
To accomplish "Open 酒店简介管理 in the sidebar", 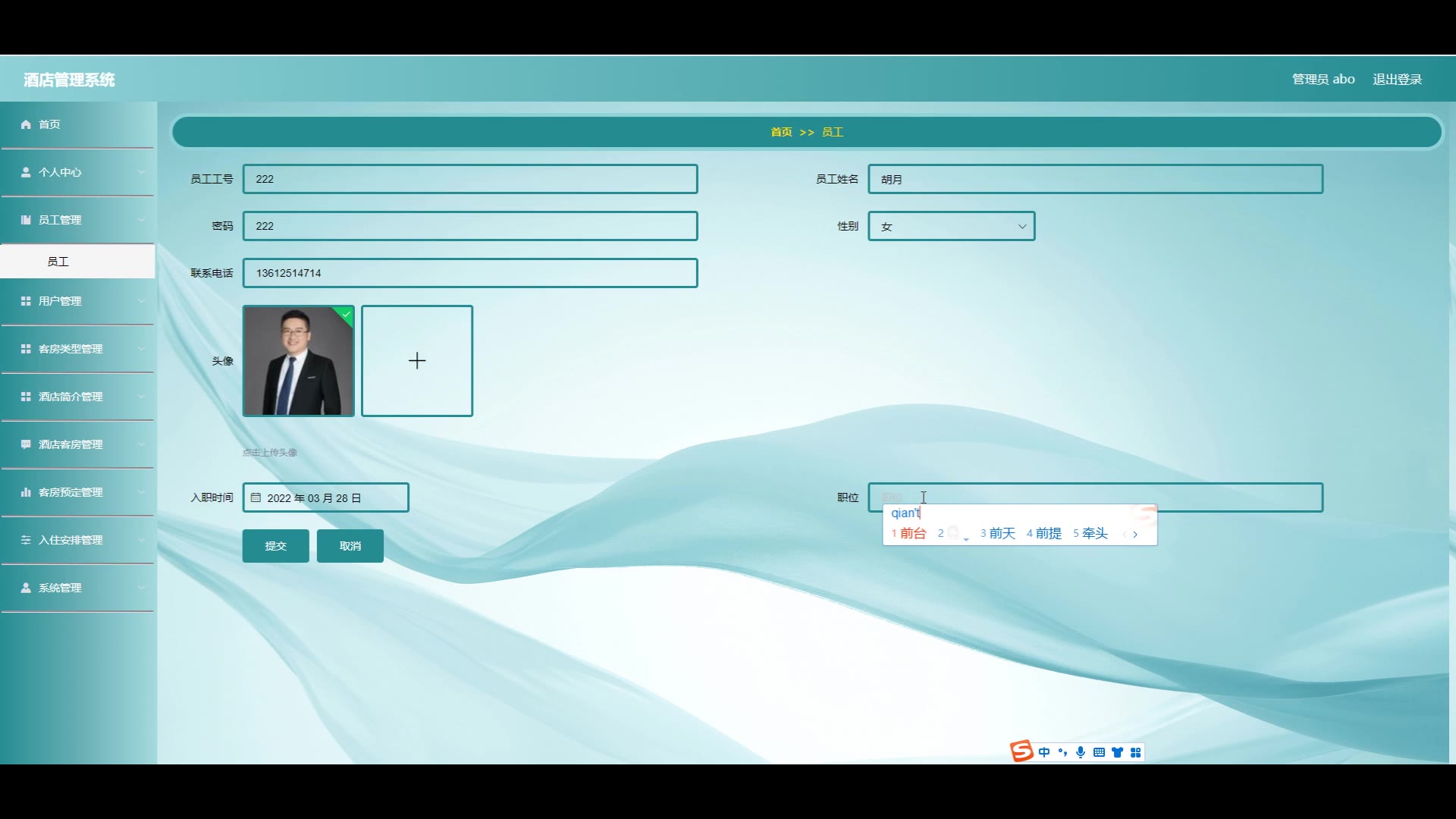I will pyautogui.click(x=77, y=397).
